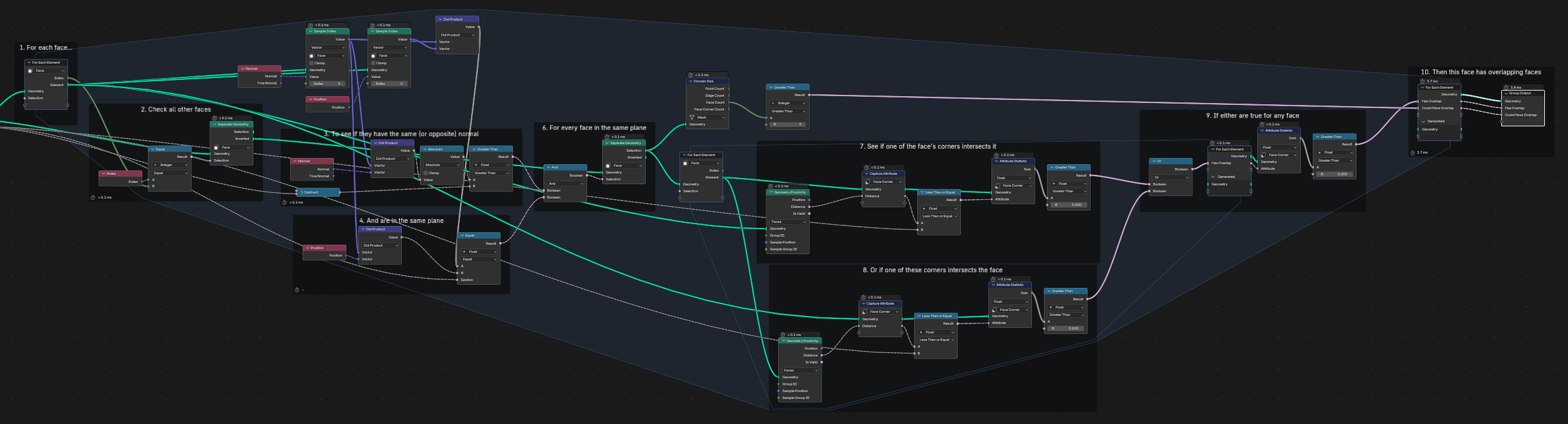Click the stopwatch icon at the bottom of frame 10
This screenshot has height=424, width=1568.
(x=1413, y=152)
